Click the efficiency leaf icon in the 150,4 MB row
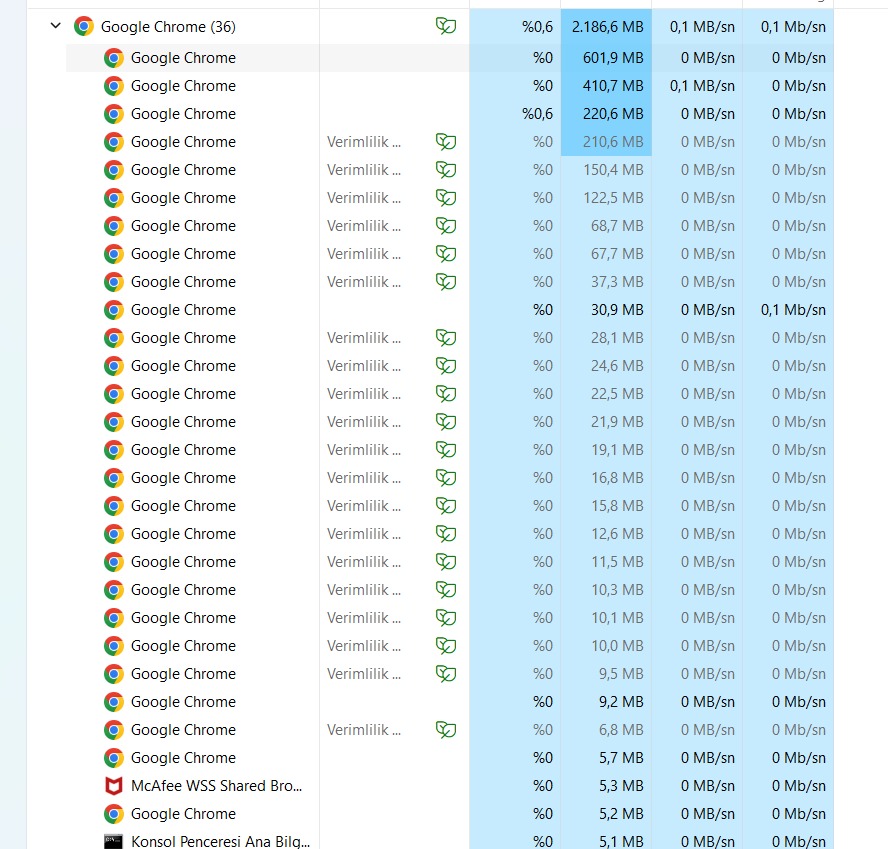This screenshot has height=849, width=888. [x=446, y=170]
